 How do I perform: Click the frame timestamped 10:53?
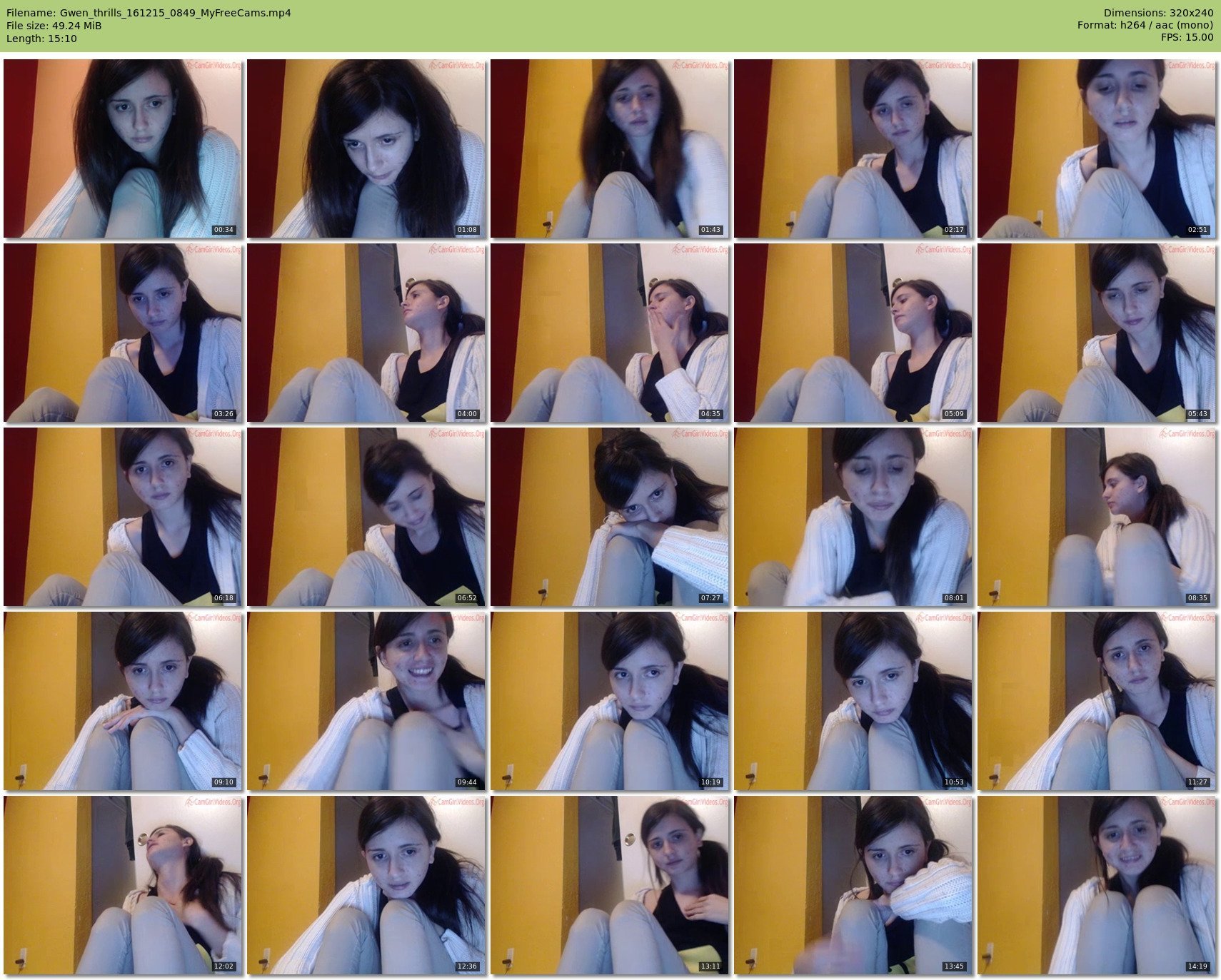coord(853,701)
